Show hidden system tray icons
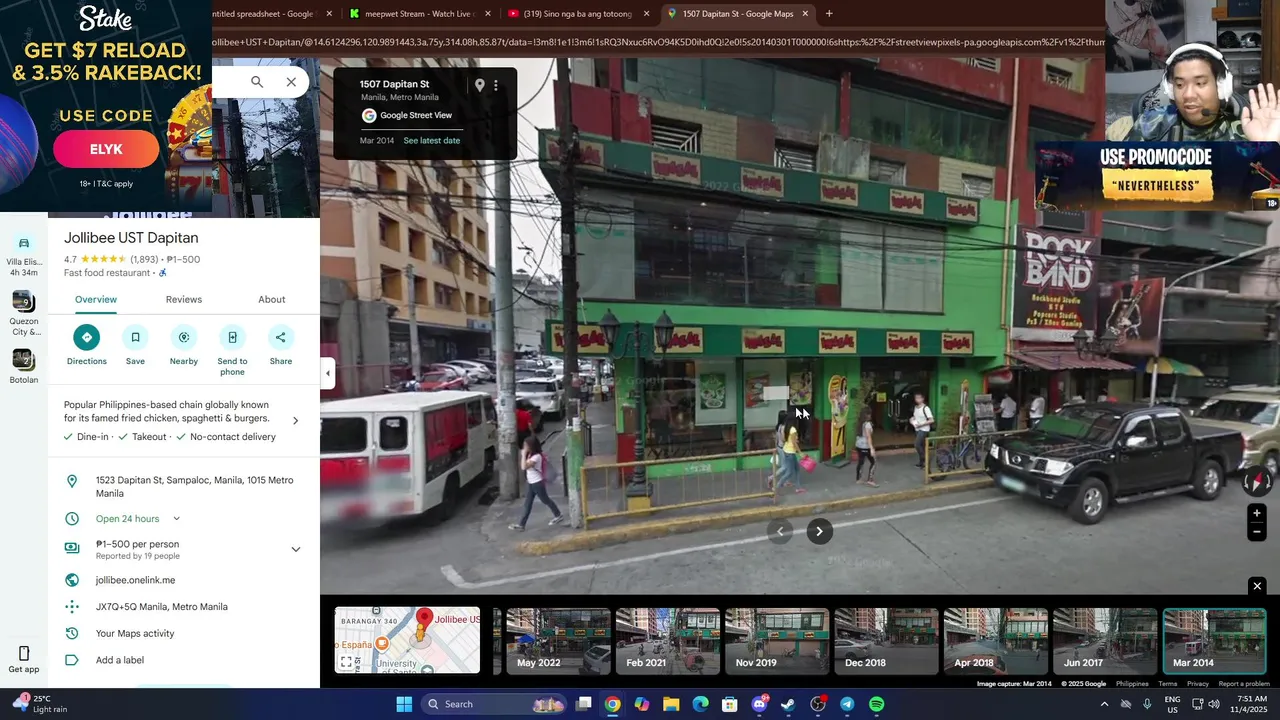Screen dimensions: 1280x720 pyautogui.click(x=1104, y=704)
